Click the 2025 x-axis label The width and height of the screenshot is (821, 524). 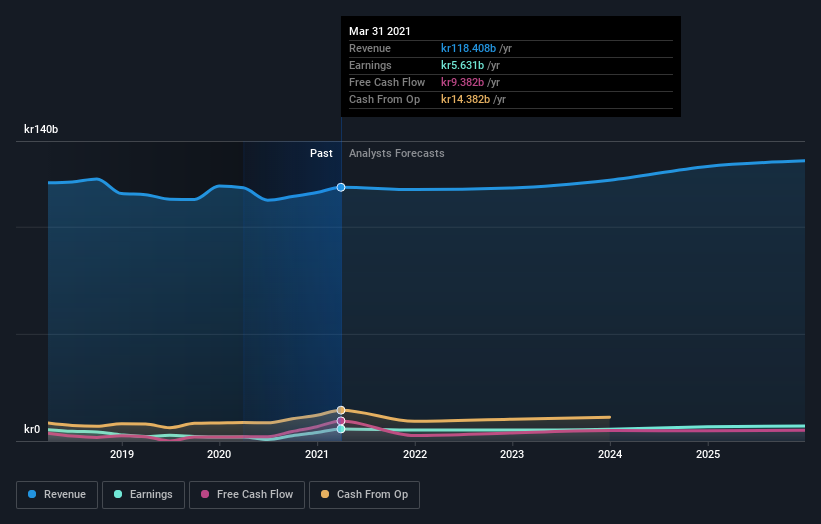[x=708, y=454]
